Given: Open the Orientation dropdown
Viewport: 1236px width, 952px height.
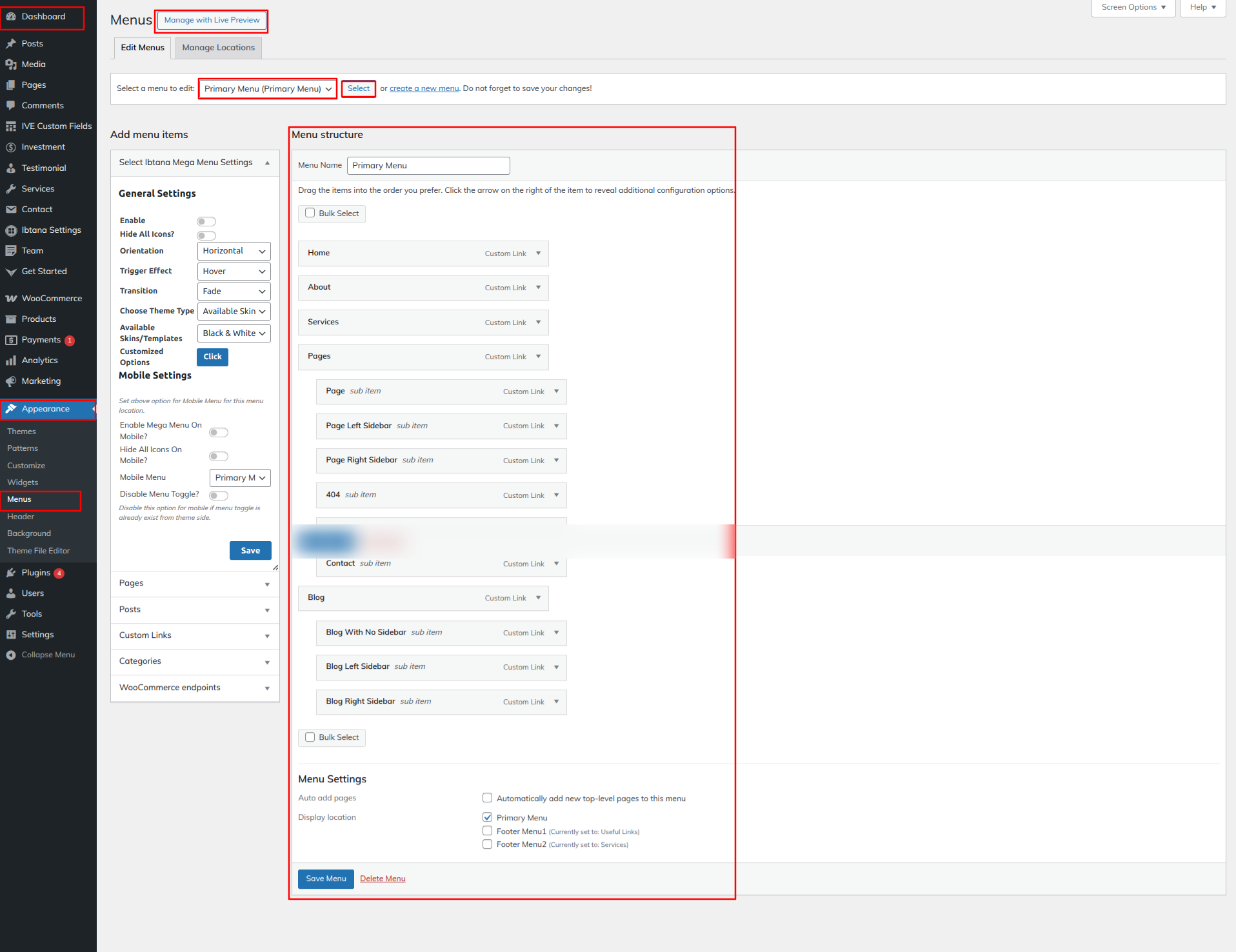Looking at the screenshot, I should pyautogui.click(x=234, y=251).
